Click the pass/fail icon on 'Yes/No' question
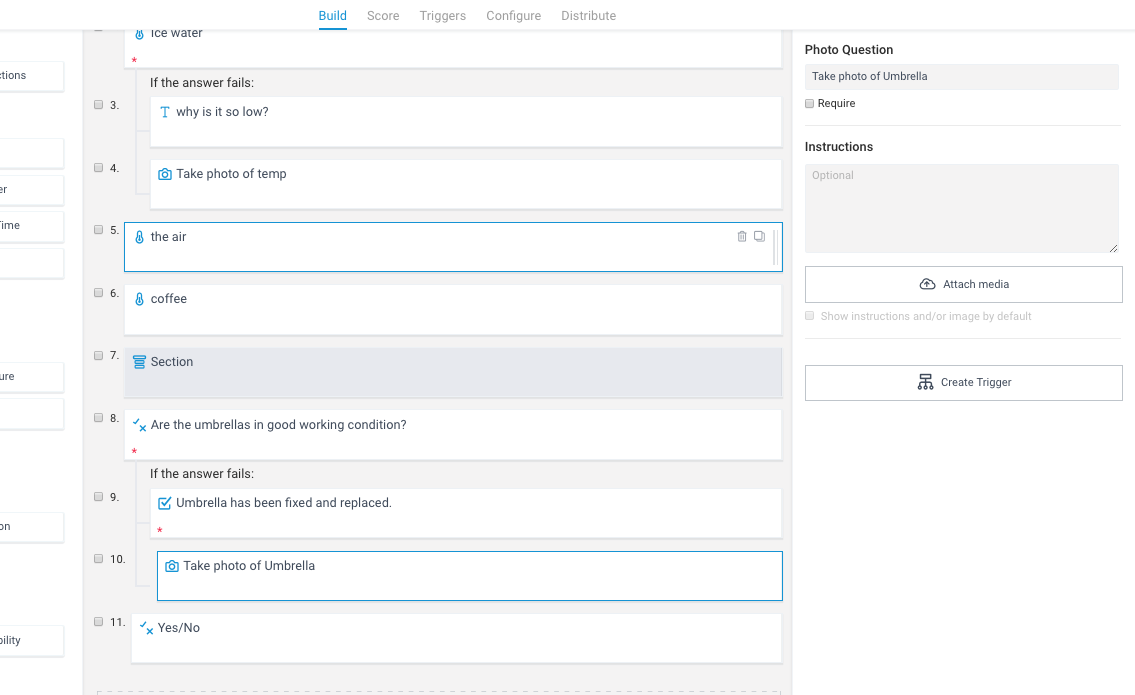The height and width of the screenshot is (695, 1135). pyautogui.click(x=146, y=628)
